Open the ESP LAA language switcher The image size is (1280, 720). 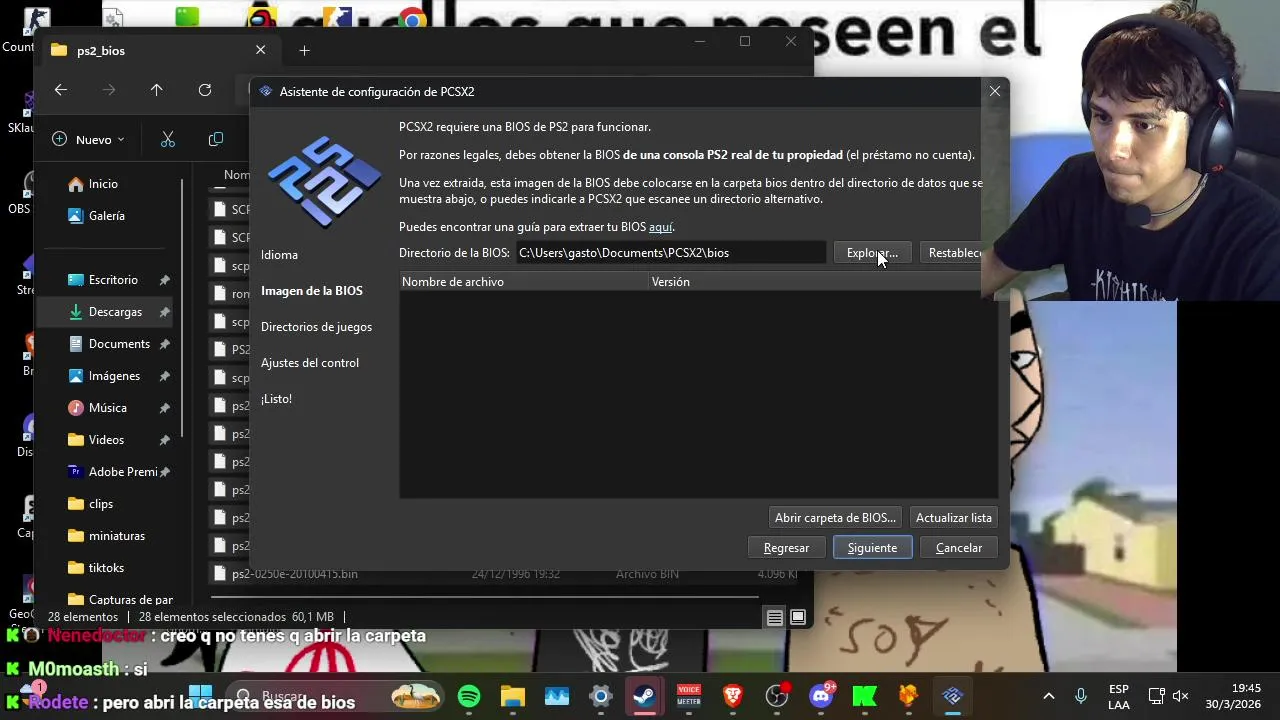coord(1119,696)
